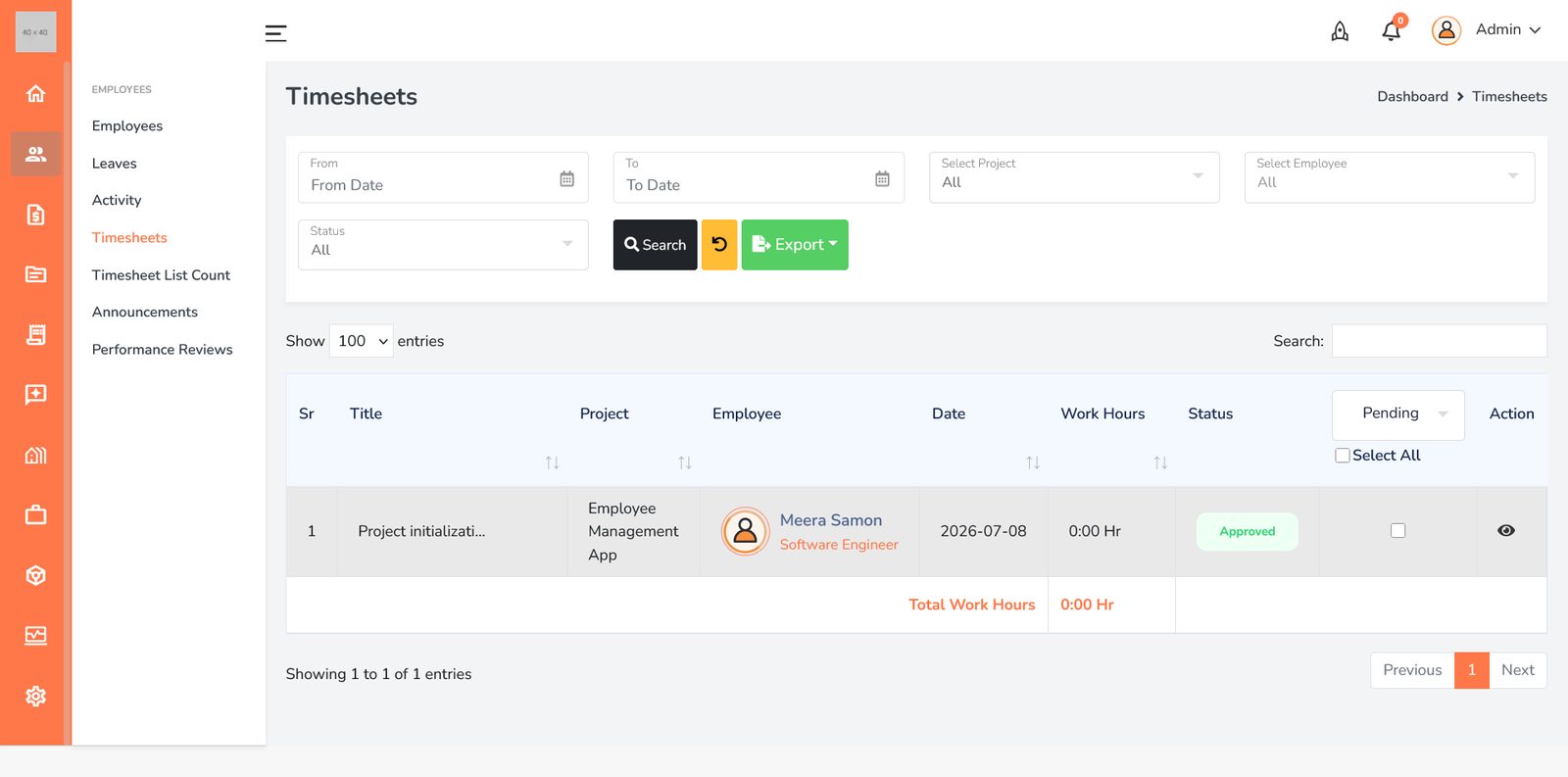Sort by Project column arrows
Image resolution: width=1568 pixels, height=777 pixels.
685,462
